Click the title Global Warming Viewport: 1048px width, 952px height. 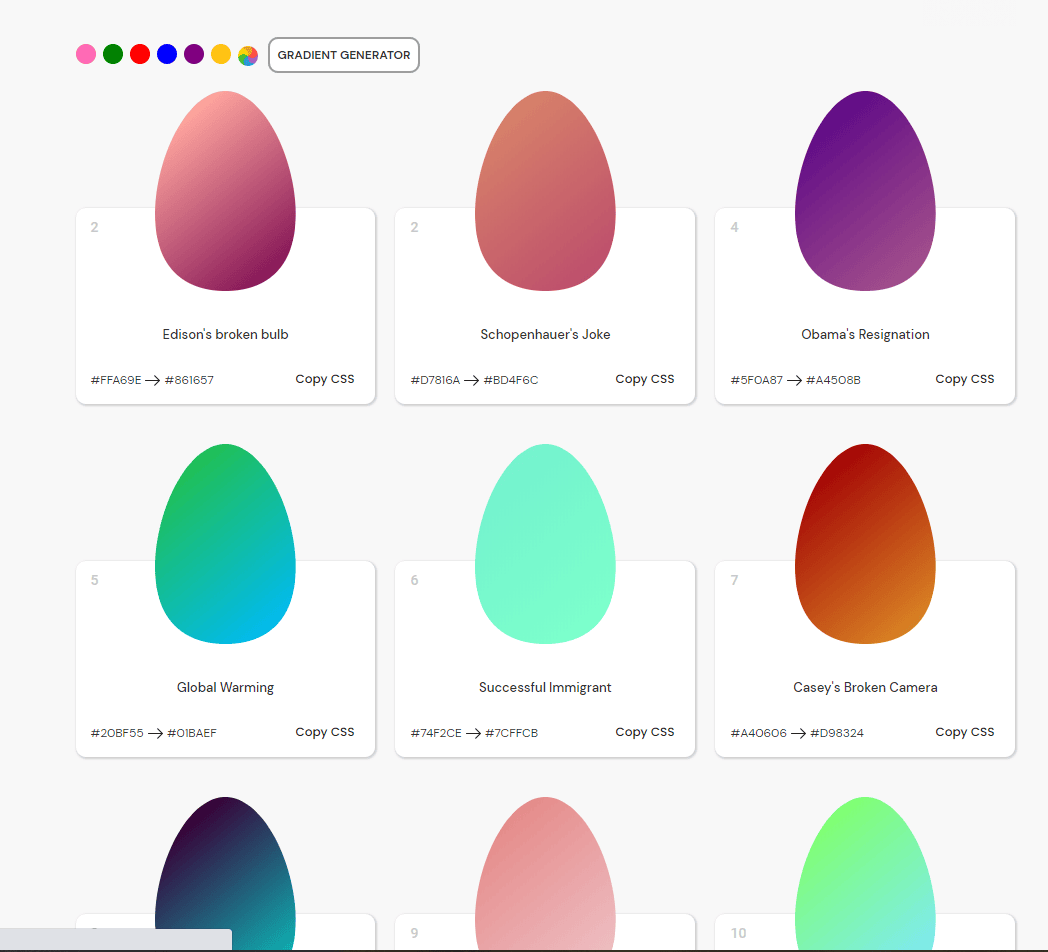[x=225, y=687]
